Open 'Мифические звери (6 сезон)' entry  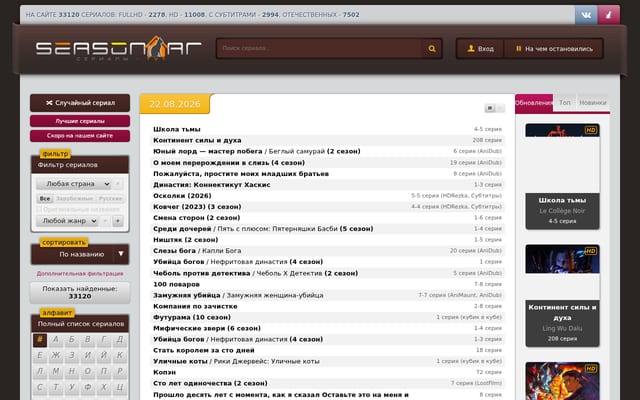[x=207, y=328]
